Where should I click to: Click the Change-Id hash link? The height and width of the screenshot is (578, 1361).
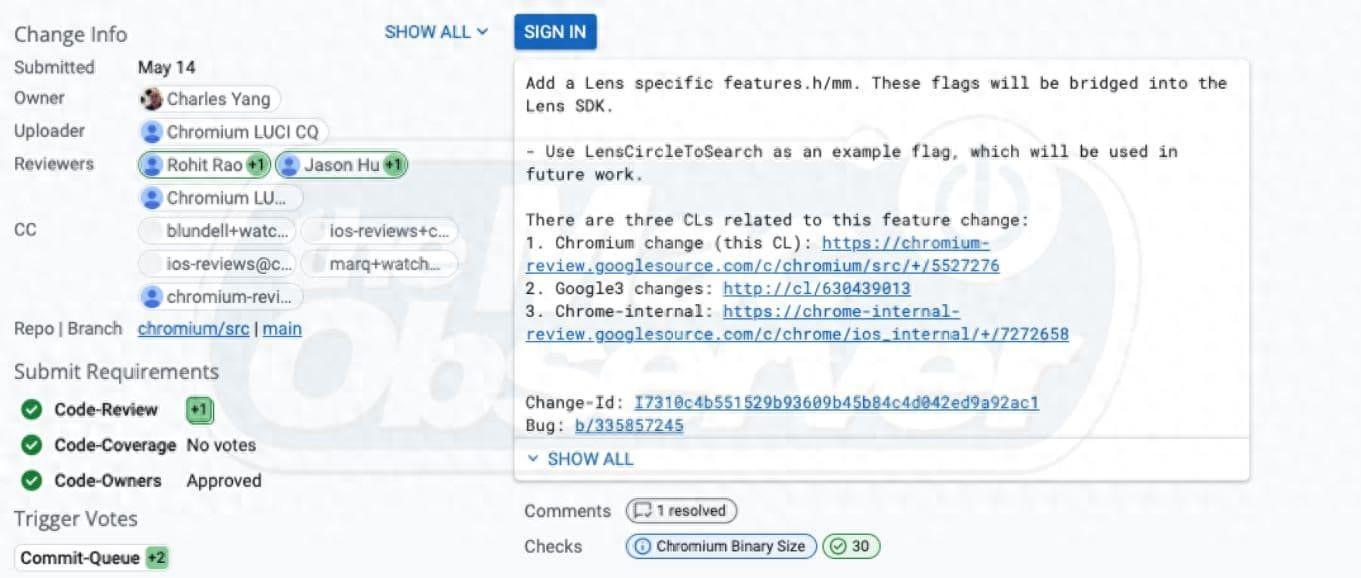click(836, 403)
